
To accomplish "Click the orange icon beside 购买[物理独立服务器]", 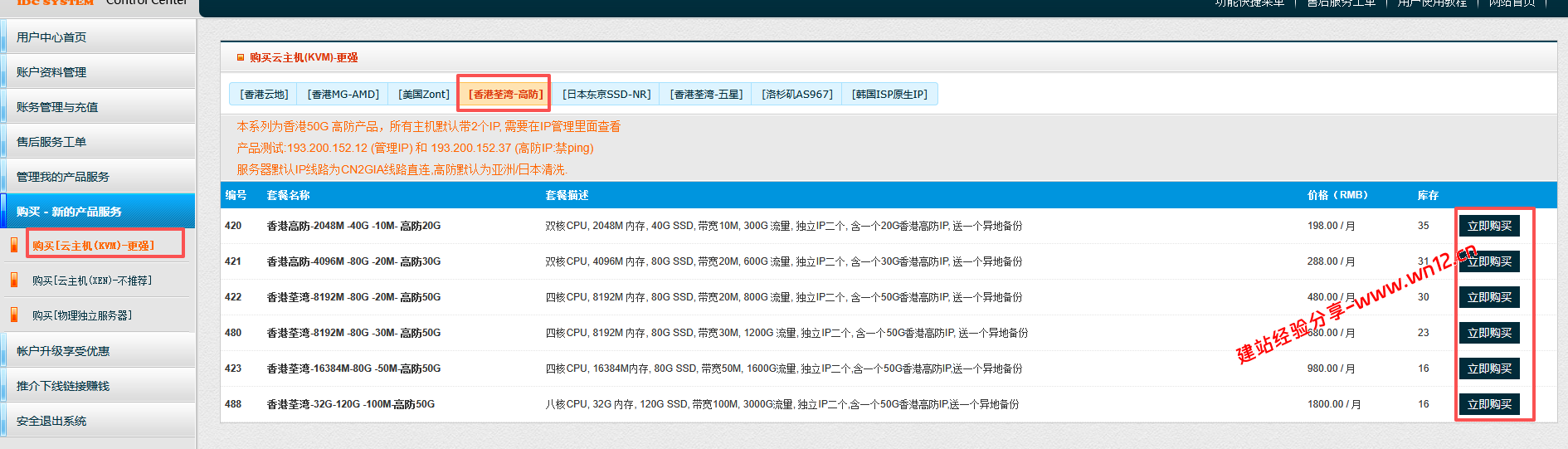I will (x=14, y=315).
